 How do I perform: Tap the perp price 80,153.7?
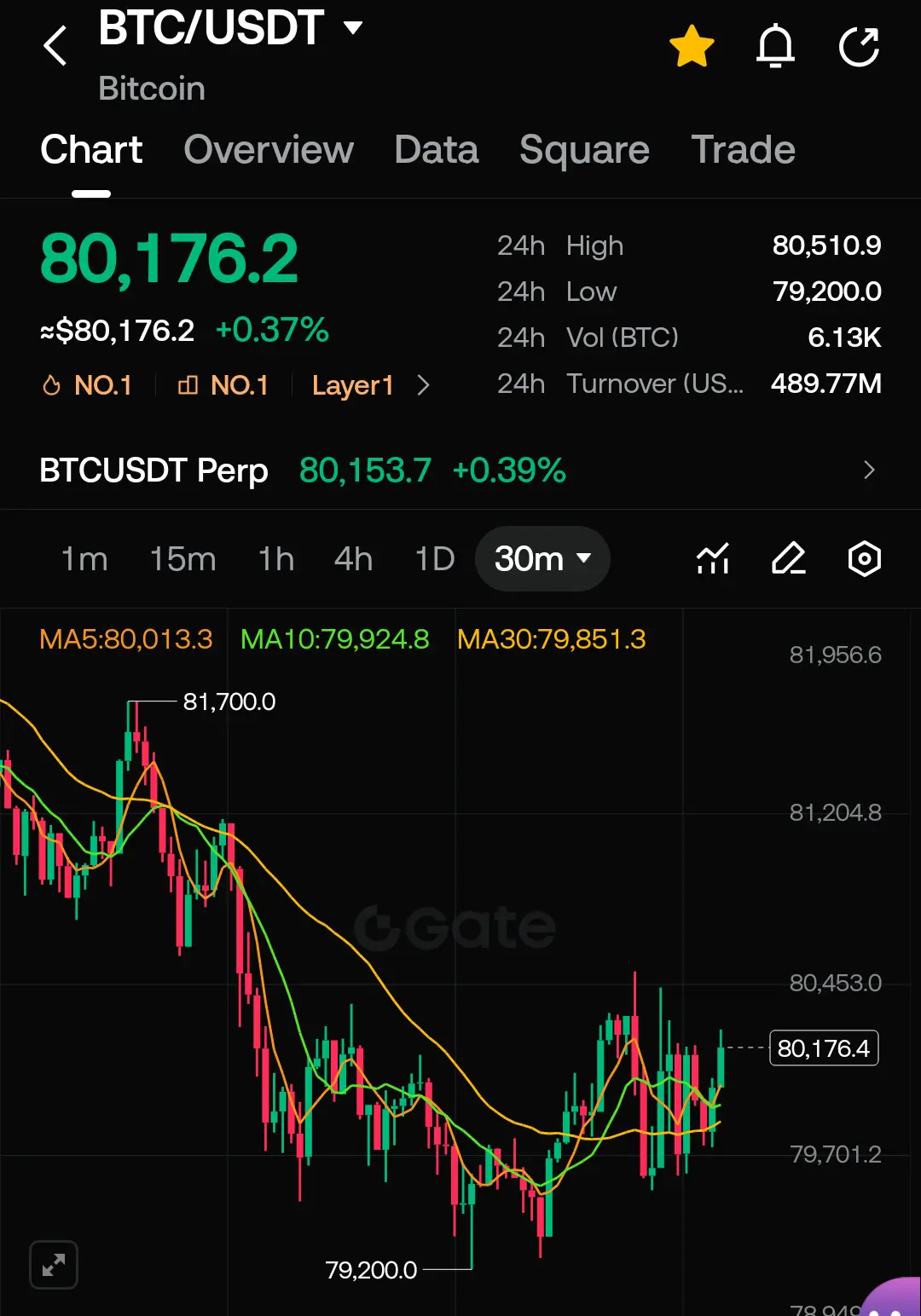(x=365, y=470)
